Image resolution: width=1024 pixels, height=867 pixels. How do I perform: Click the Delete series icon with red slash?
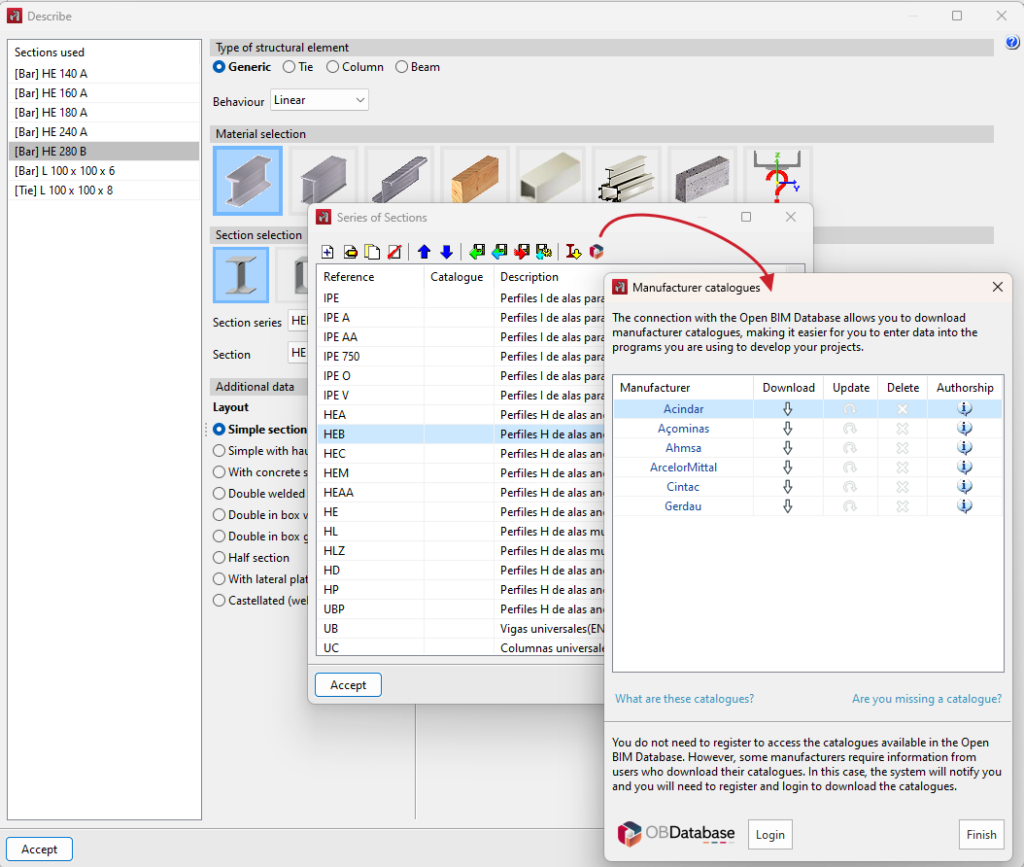394,252
